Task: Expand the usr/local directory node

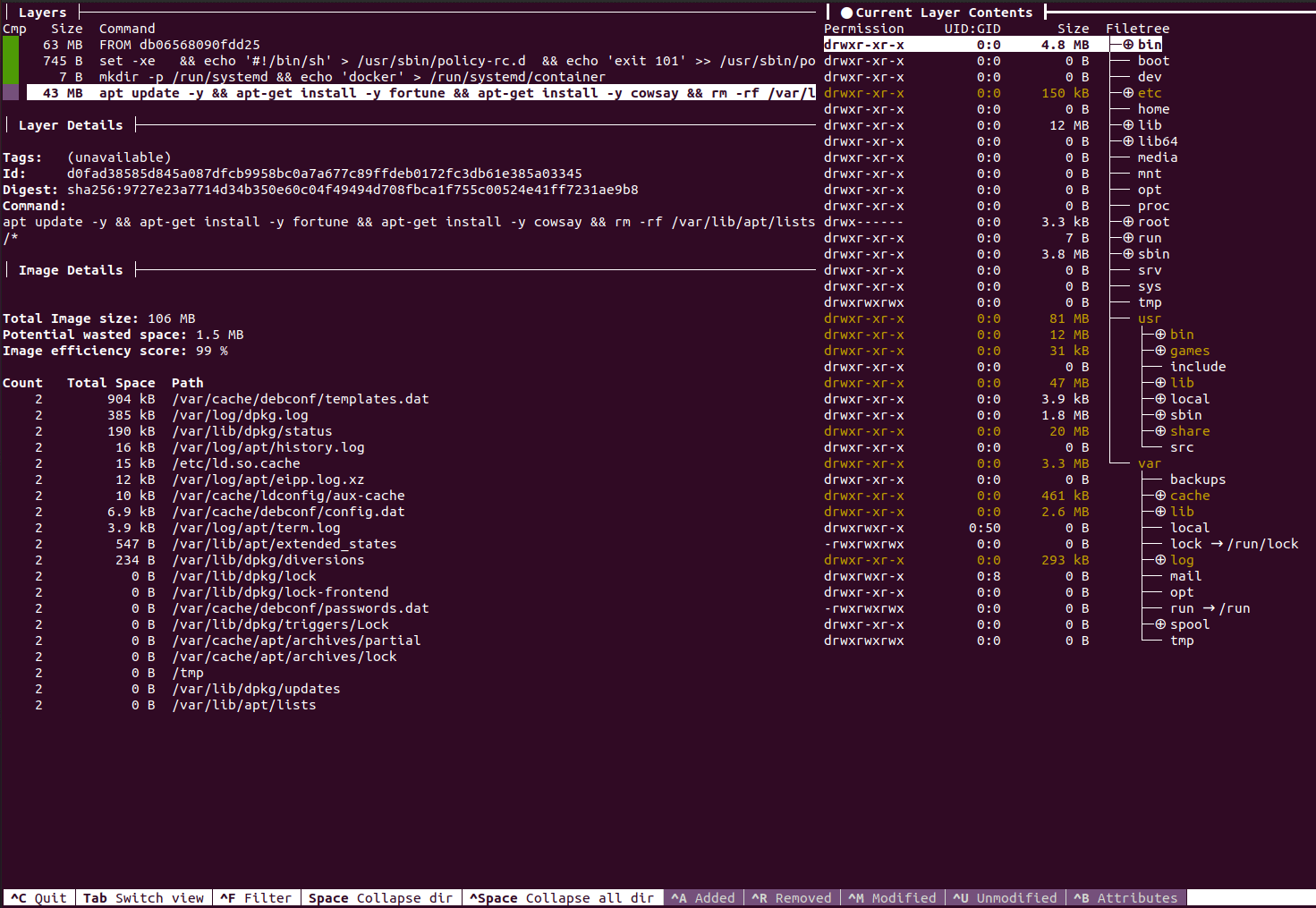Action: coord(1160,399)
